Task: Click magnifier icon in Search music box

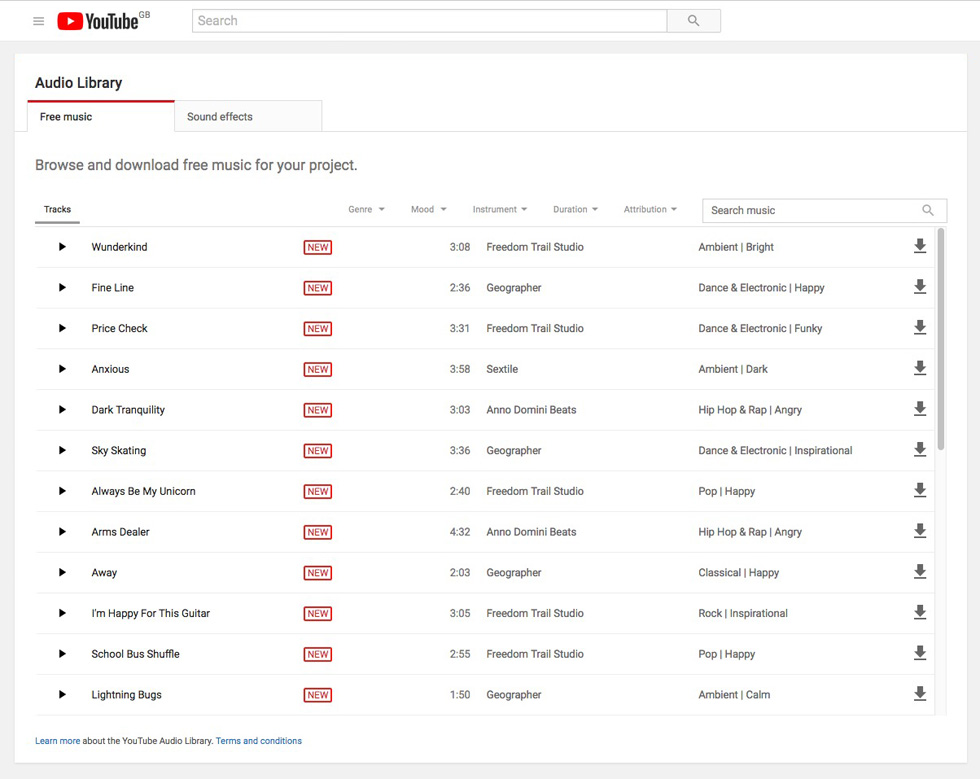Action: (928, 211)
